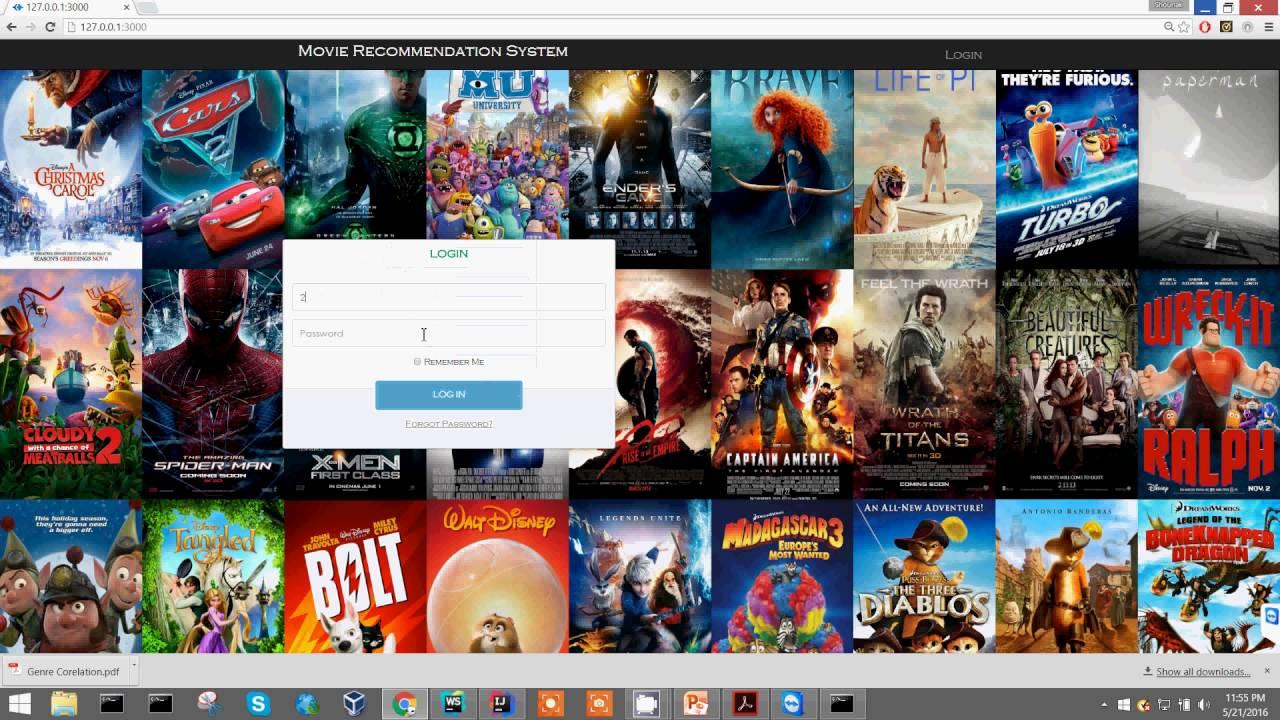Show hidden system tray icons
The image size is (1280, 720).
pyautogui.click(x=1104, y=705)
